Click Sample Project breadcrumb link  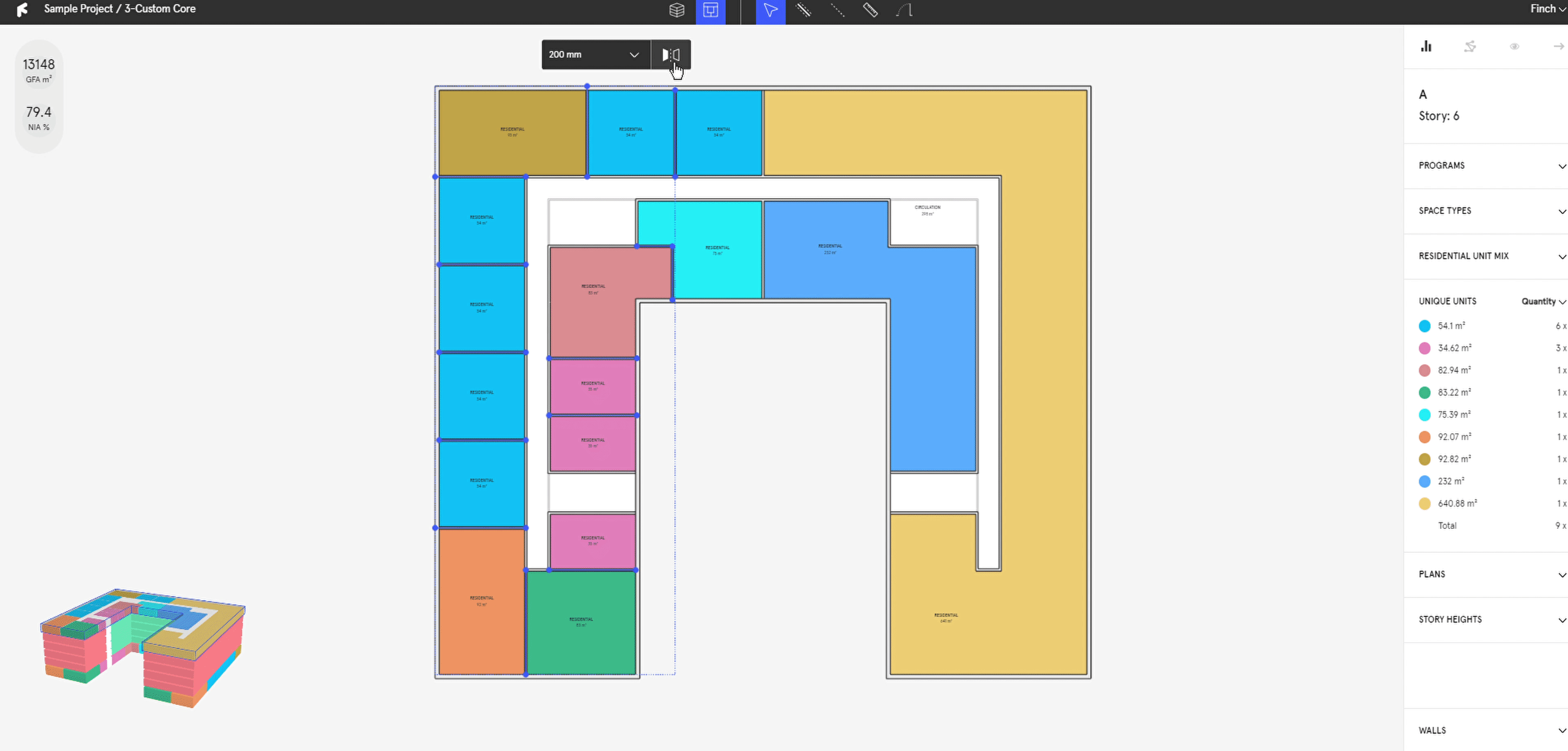[78, 9]
